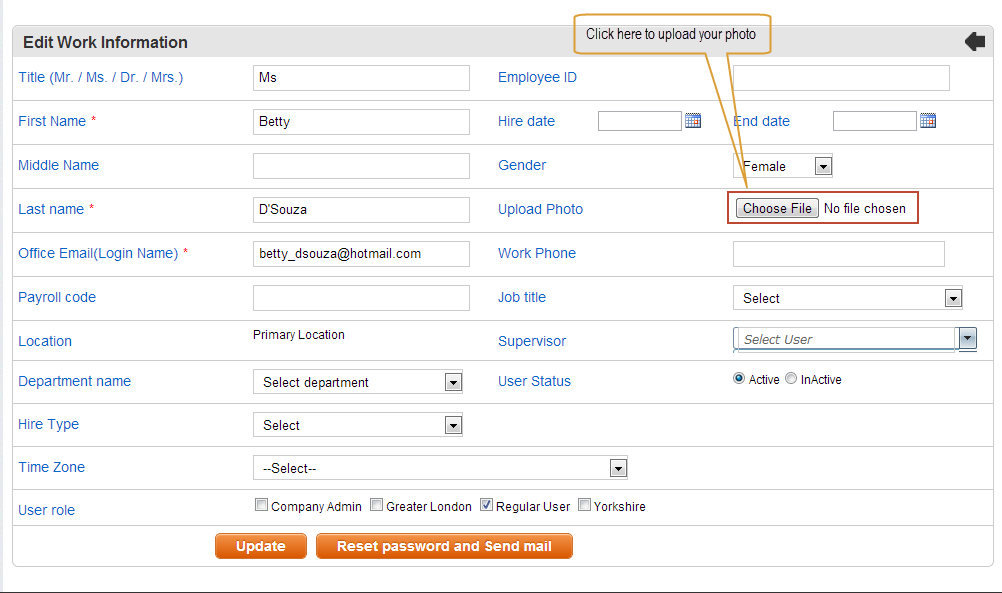
Task: Click the Update button
Action: click(261, 546)
